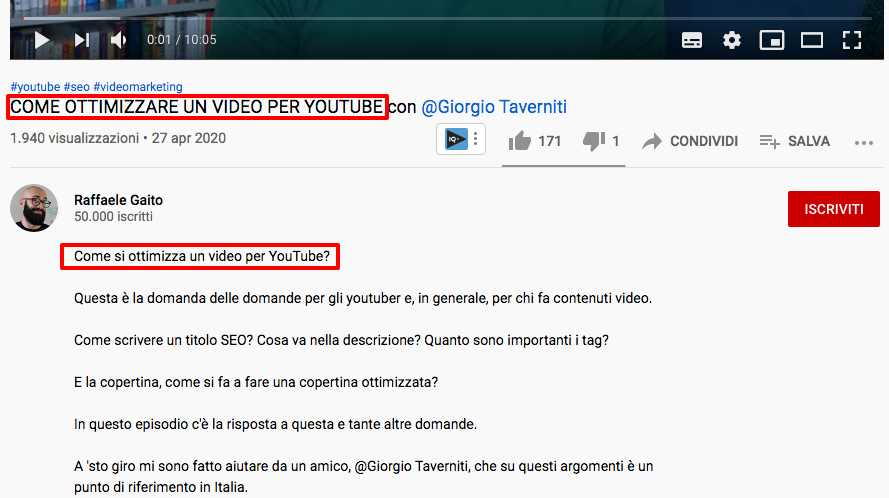
Task: Enable theater mode view
Action: (812, 40)
